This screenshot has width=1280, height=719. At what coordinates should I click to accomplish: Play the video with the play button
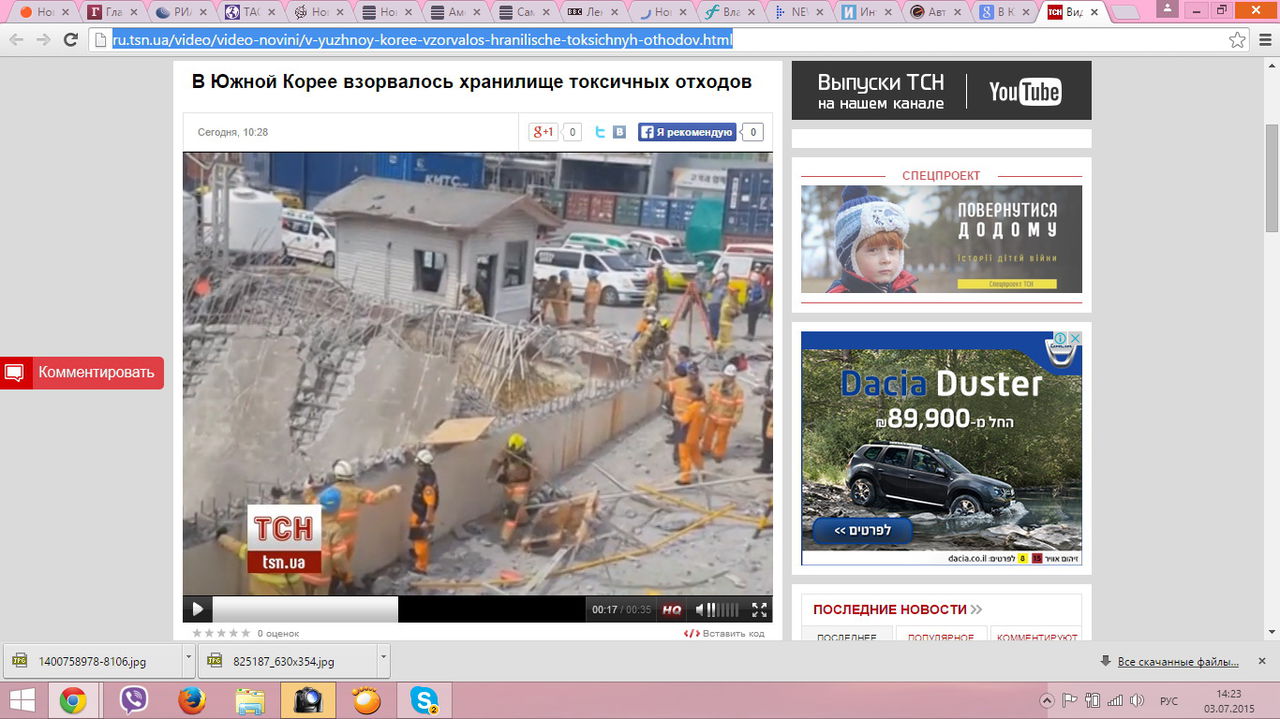pyautogui.click(x=197, y=608)
